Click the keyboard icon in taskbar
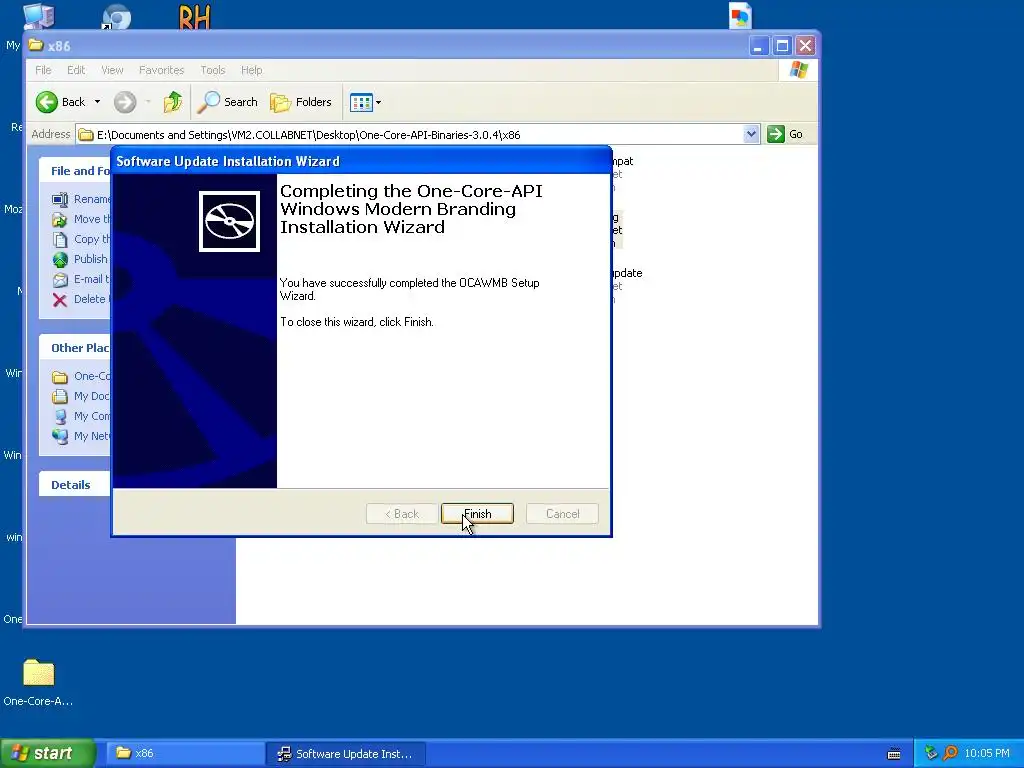The height and width of the screenshot is (768, 1024). point(893,754)
